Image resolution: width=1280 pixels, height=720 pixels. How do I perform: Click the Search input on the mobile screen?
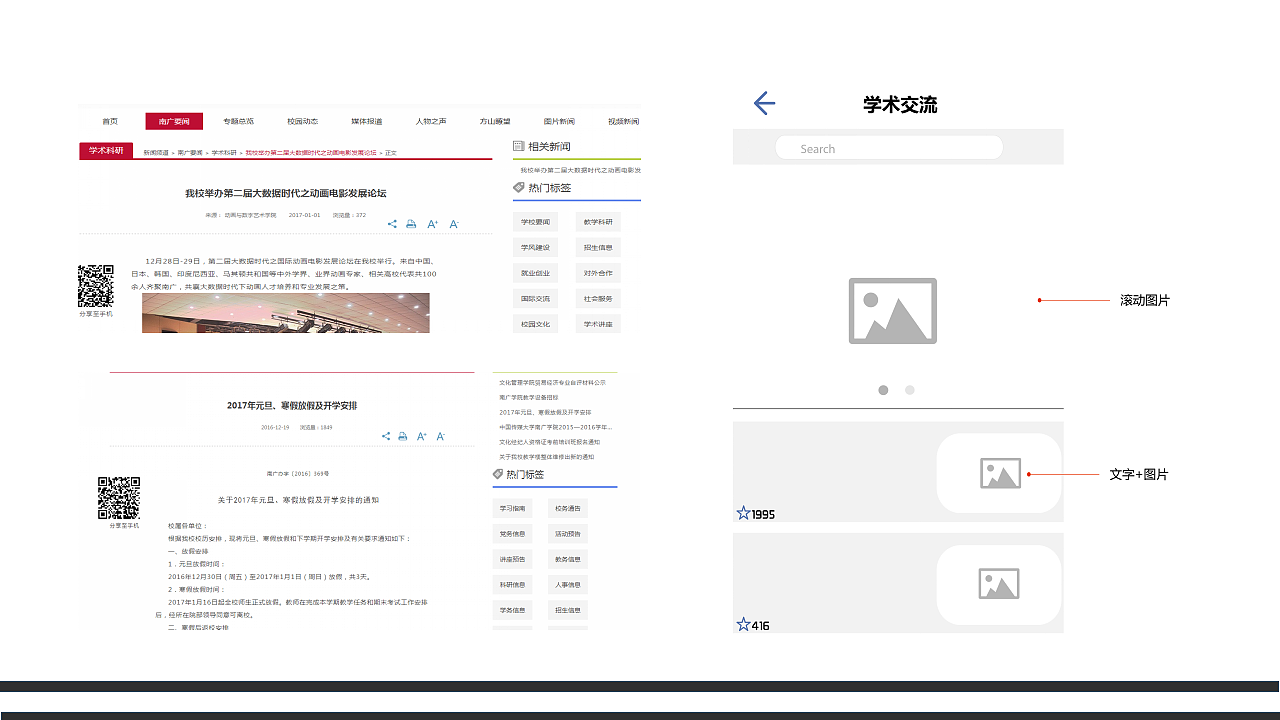[x=890, y=148]
